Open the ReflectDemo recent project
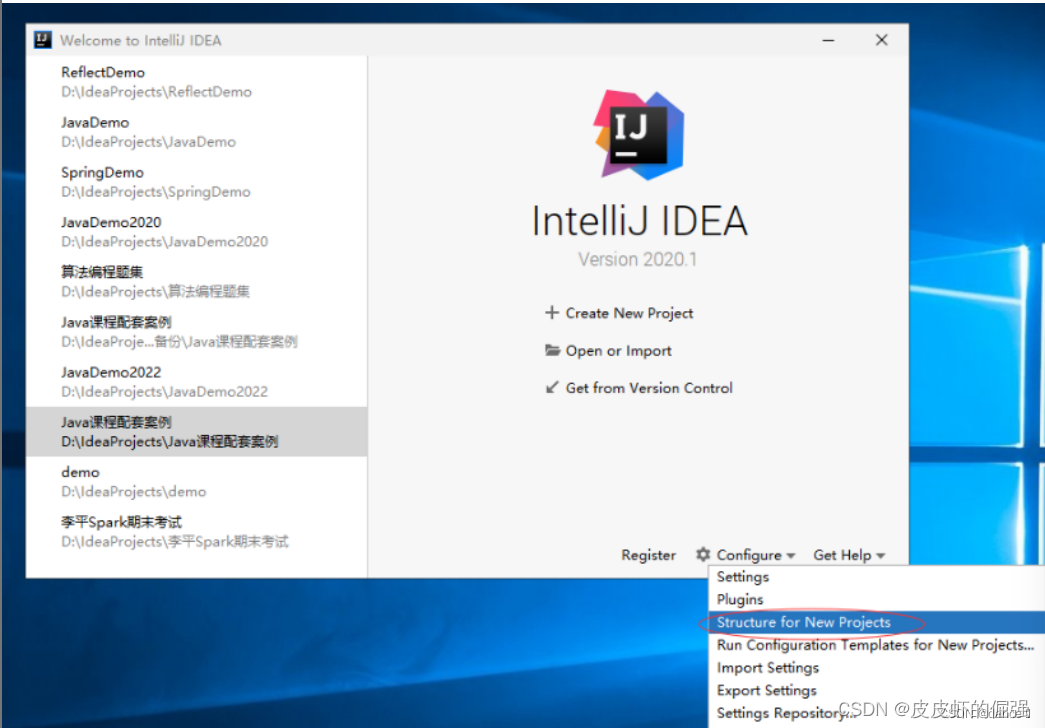Viewport: 1045px width, 728px height. 197,82
